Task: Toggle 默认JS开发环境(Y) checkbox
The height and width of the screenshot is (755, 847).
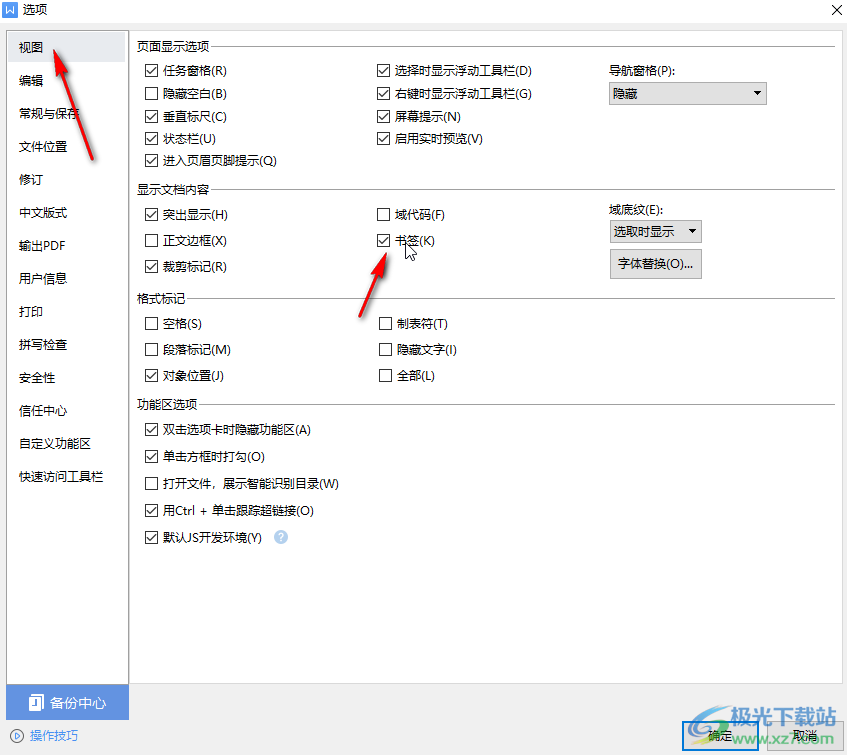Action: coord(151,538)
